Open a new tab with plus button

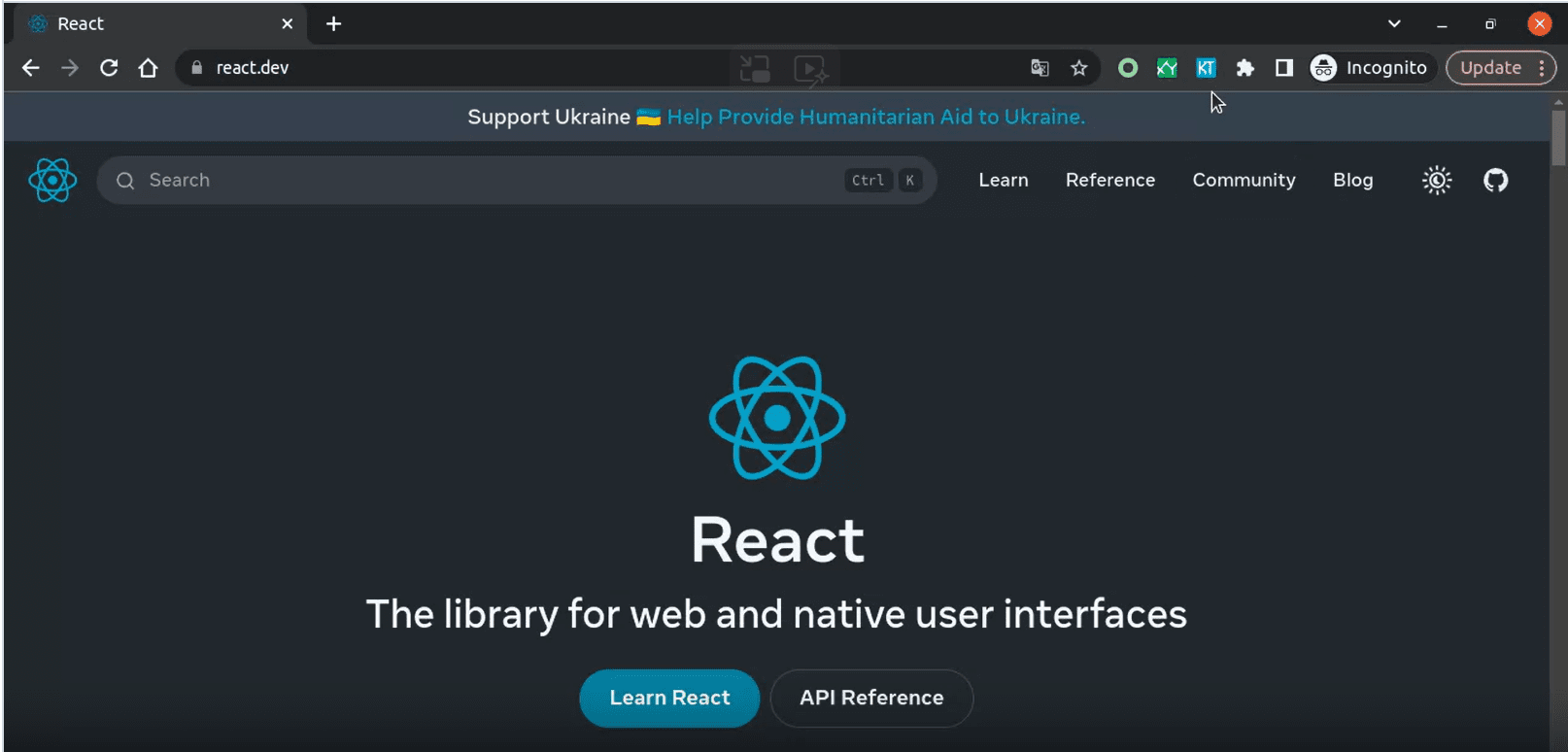(x=333, y=23)
